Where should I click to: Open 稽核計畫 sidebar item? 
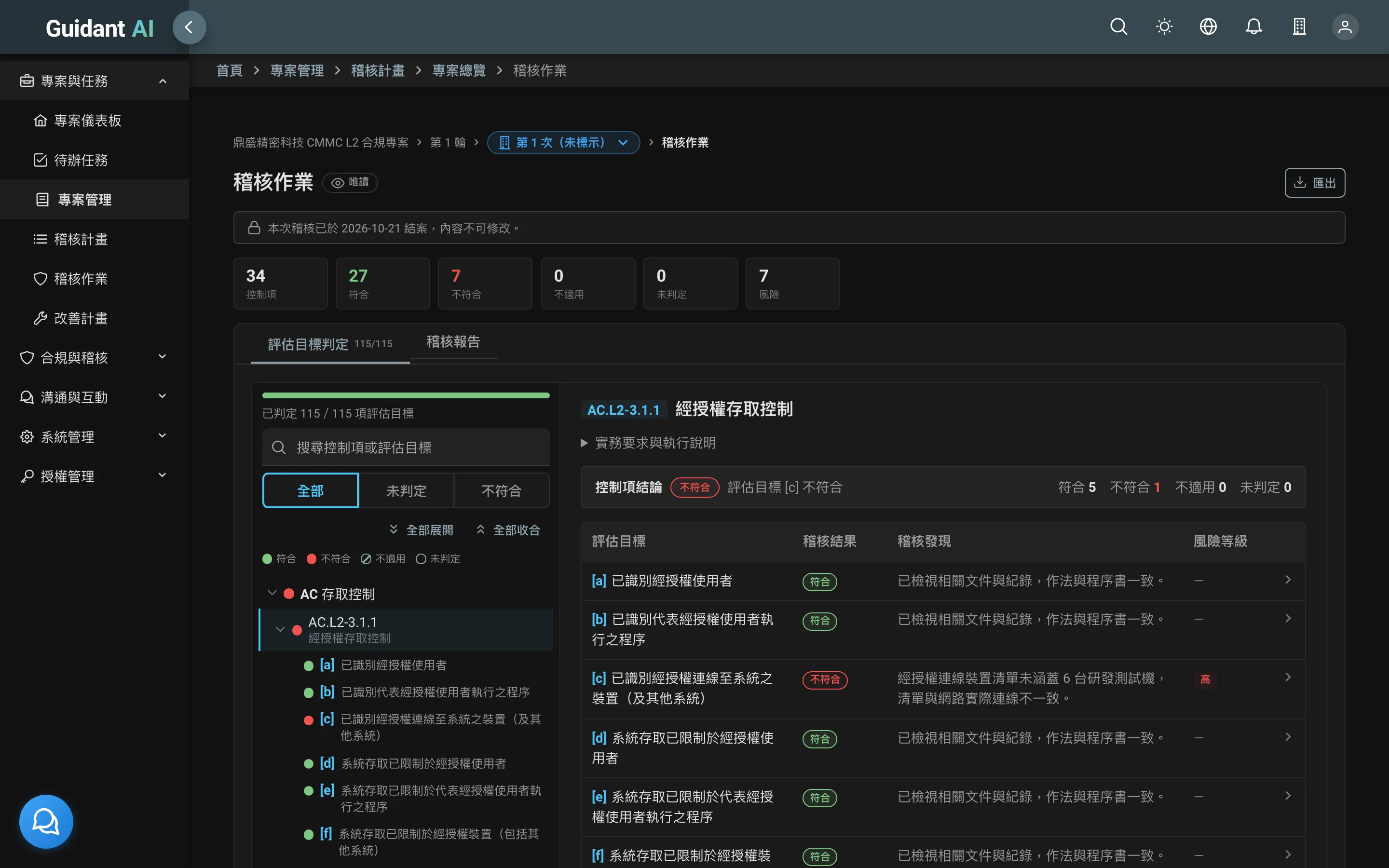click(95, 239)
